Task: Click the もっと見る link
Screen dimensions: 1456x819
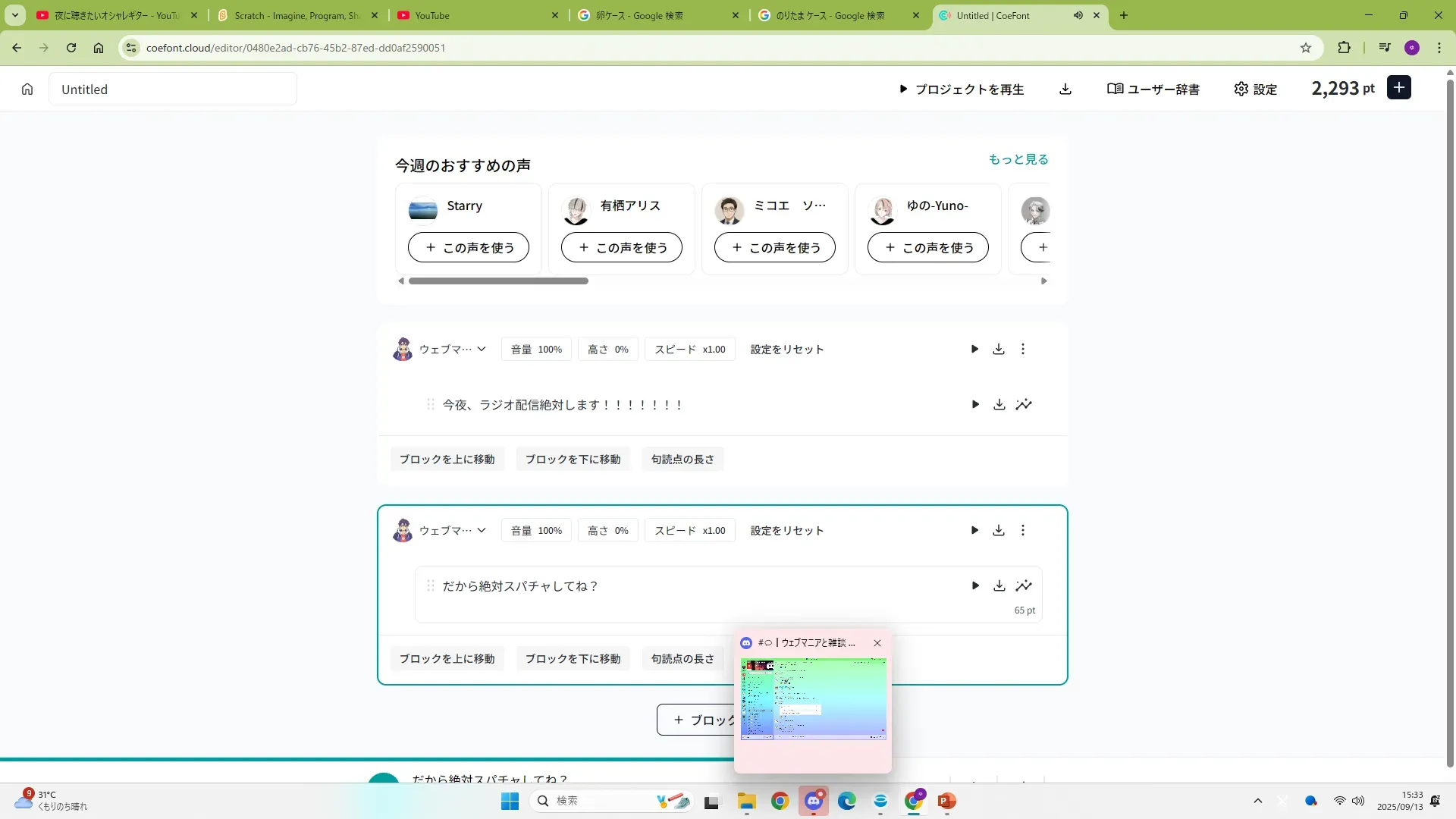Action: click(1018, 159)
